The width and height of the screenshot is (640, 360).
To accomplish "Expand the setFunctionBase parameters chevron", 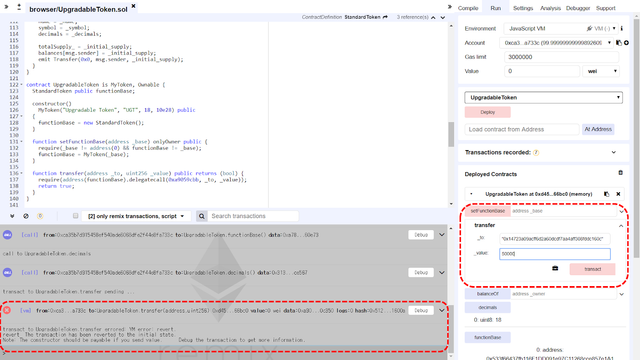I will coord(622,211).
